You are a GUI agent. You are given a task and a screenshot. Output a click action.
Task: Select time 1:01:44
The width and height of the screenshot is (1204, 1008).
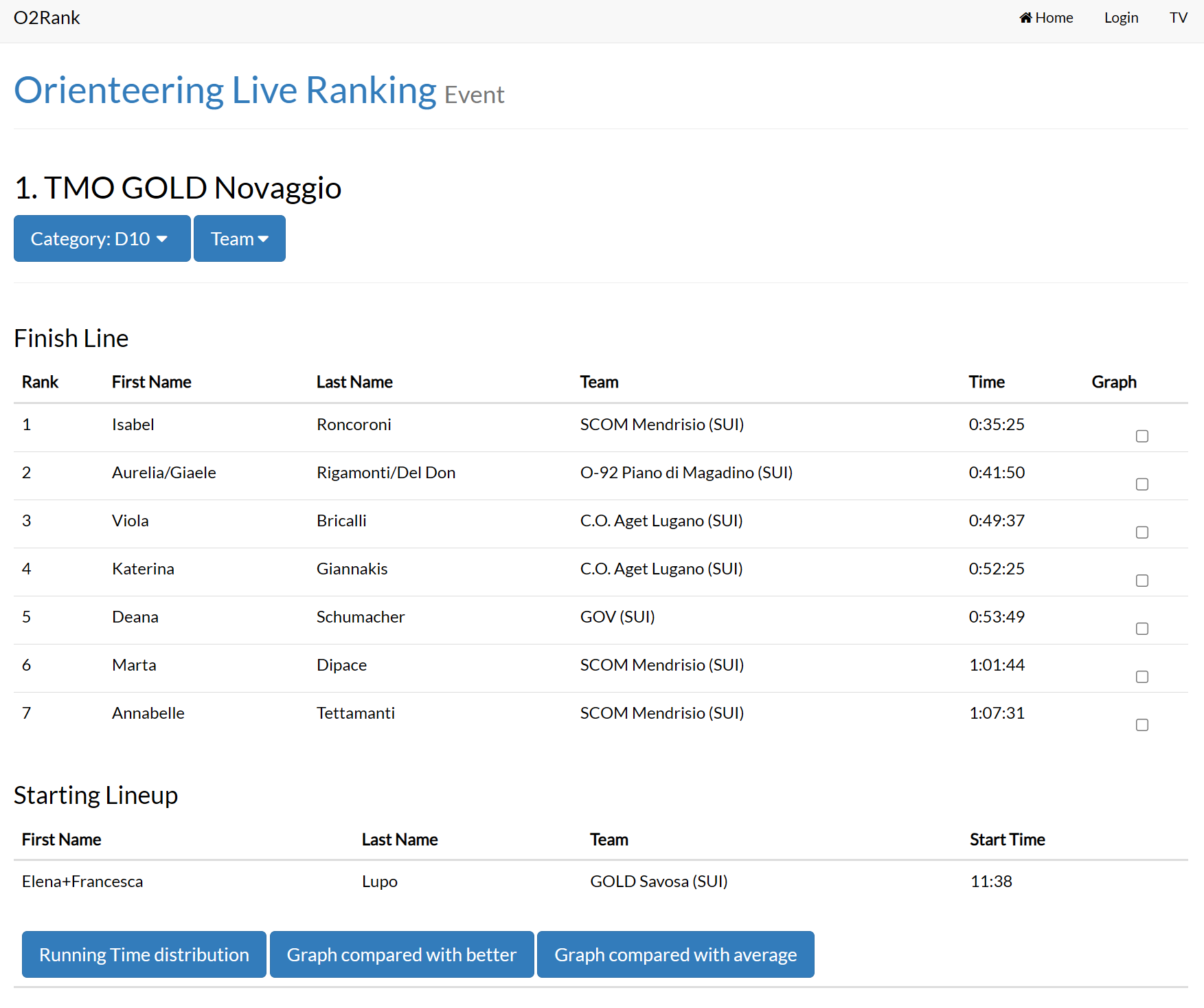tap(997, 665)
